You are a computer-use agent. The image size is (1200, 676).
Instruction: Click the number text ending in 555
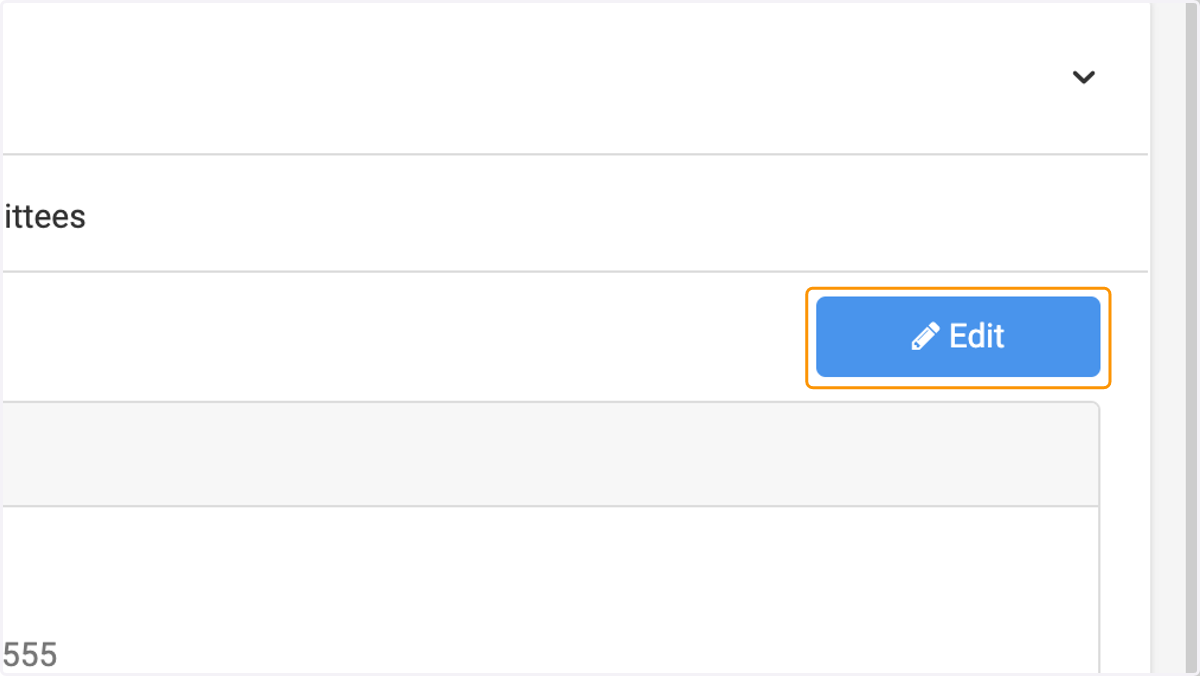[x=28, y=655]
